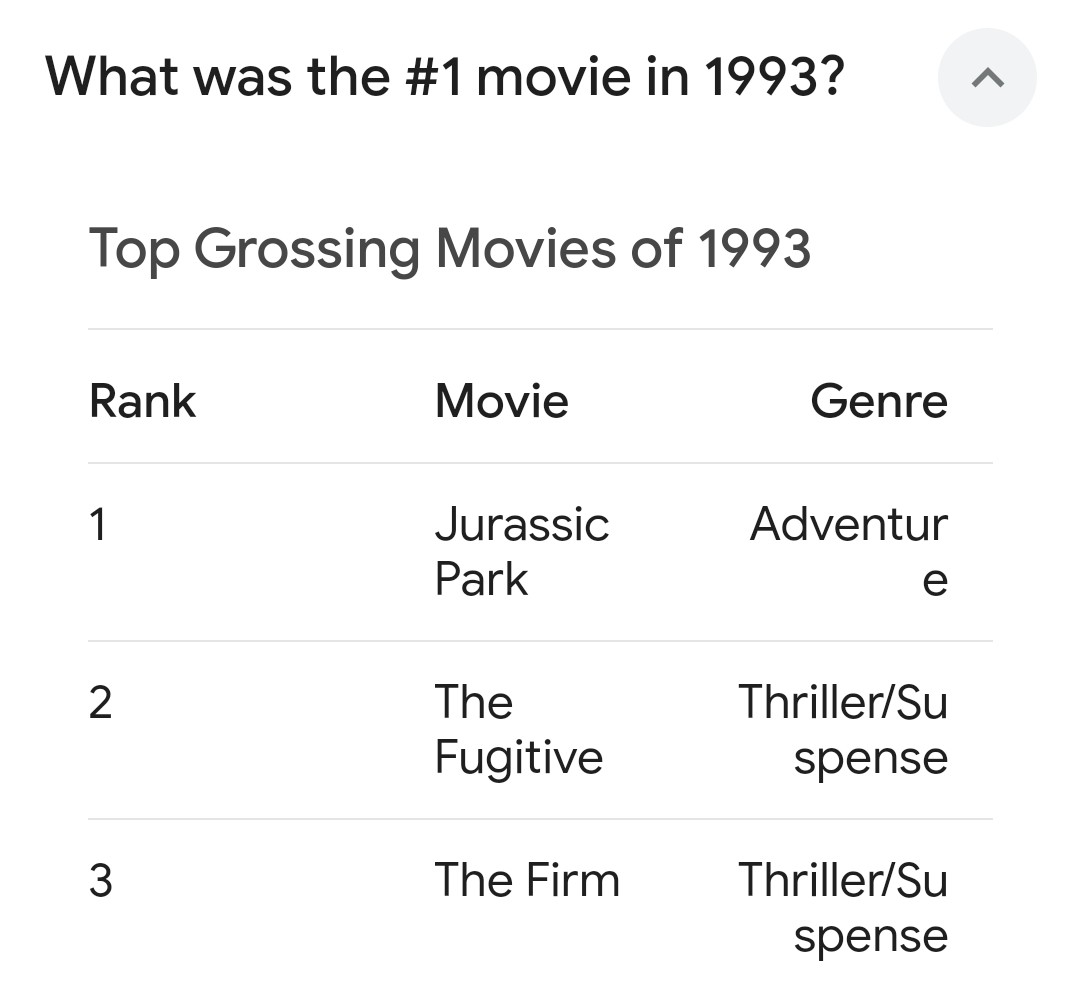Select 'Jurassic Park' in the table
Screen dimensions: 1080x988
[522, 551]
